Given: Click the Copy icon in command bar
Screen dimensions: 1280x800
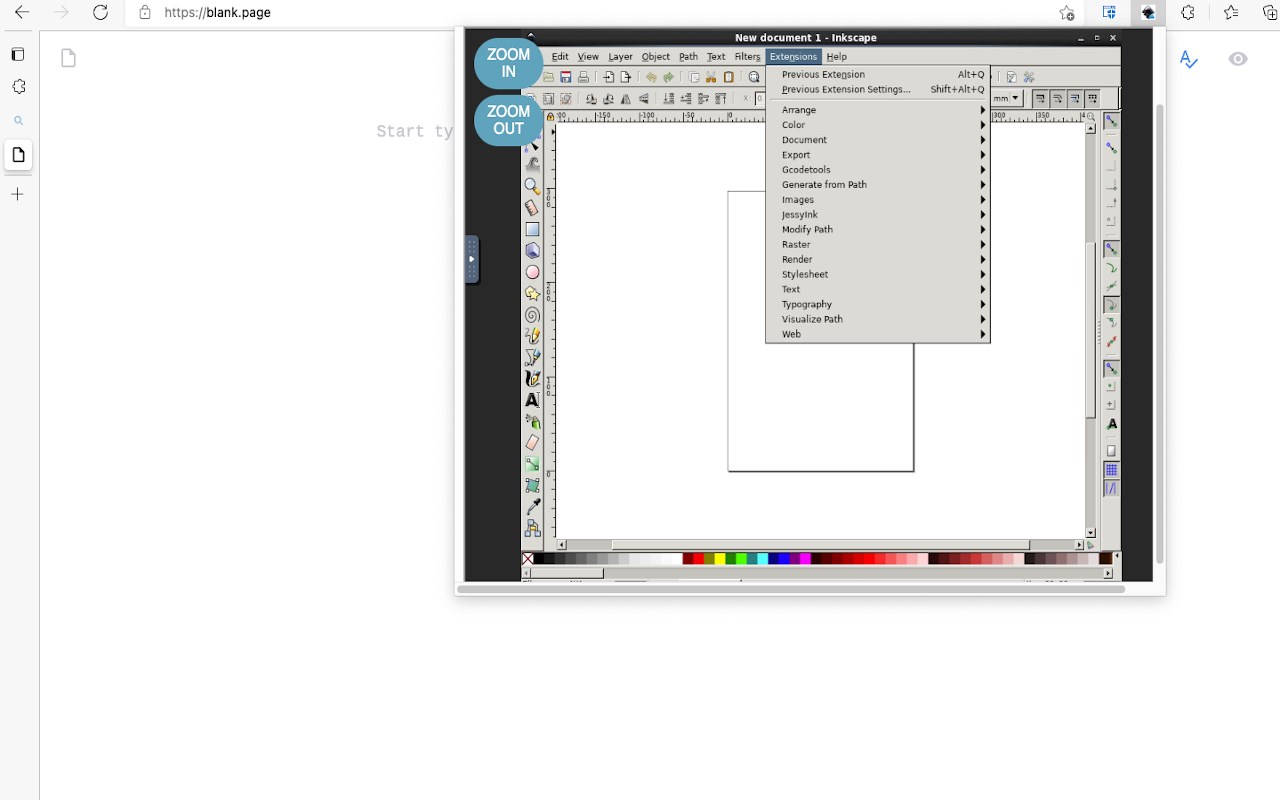Looking at the screenshot, I should 694,77.
